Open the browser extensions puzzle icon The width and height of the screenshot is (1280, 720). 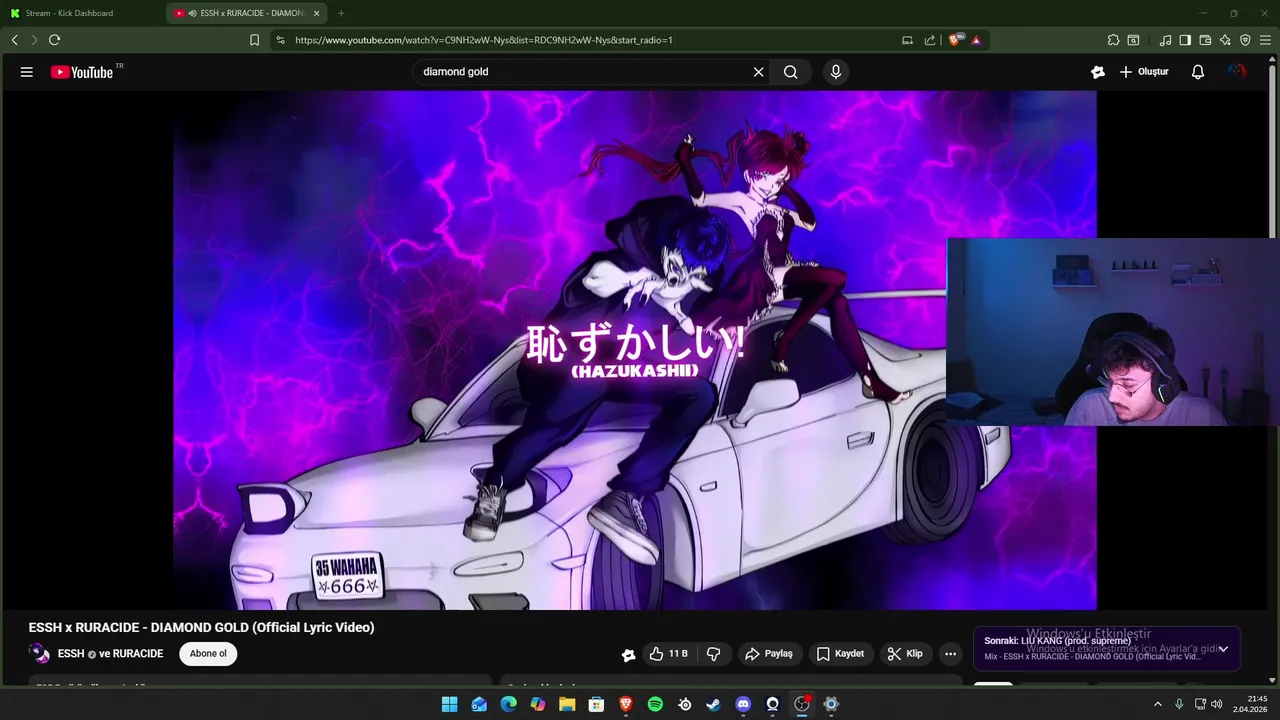click(1113, 40)
